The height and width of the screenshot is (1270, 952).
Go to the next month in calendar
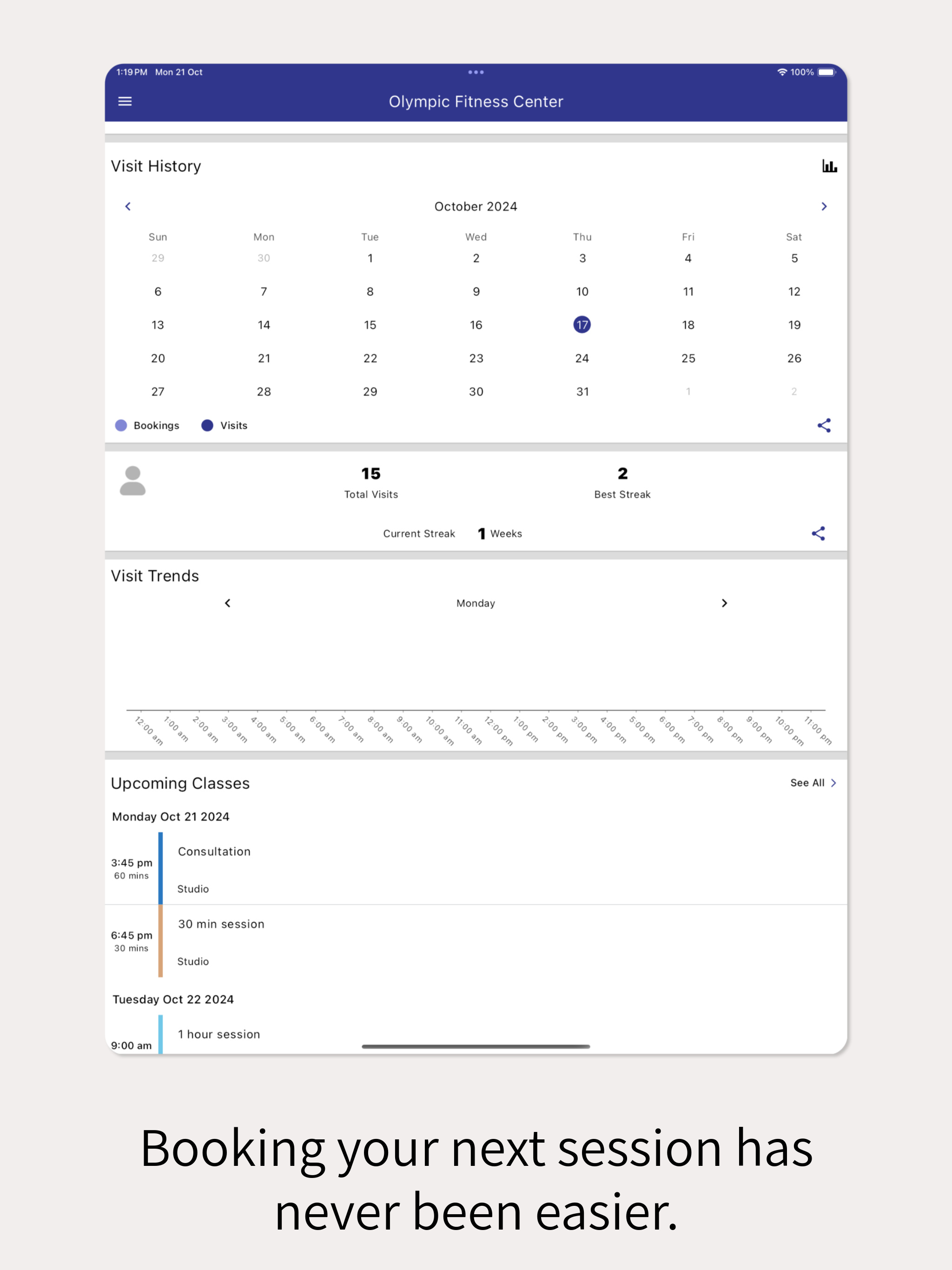click(824, 206)
